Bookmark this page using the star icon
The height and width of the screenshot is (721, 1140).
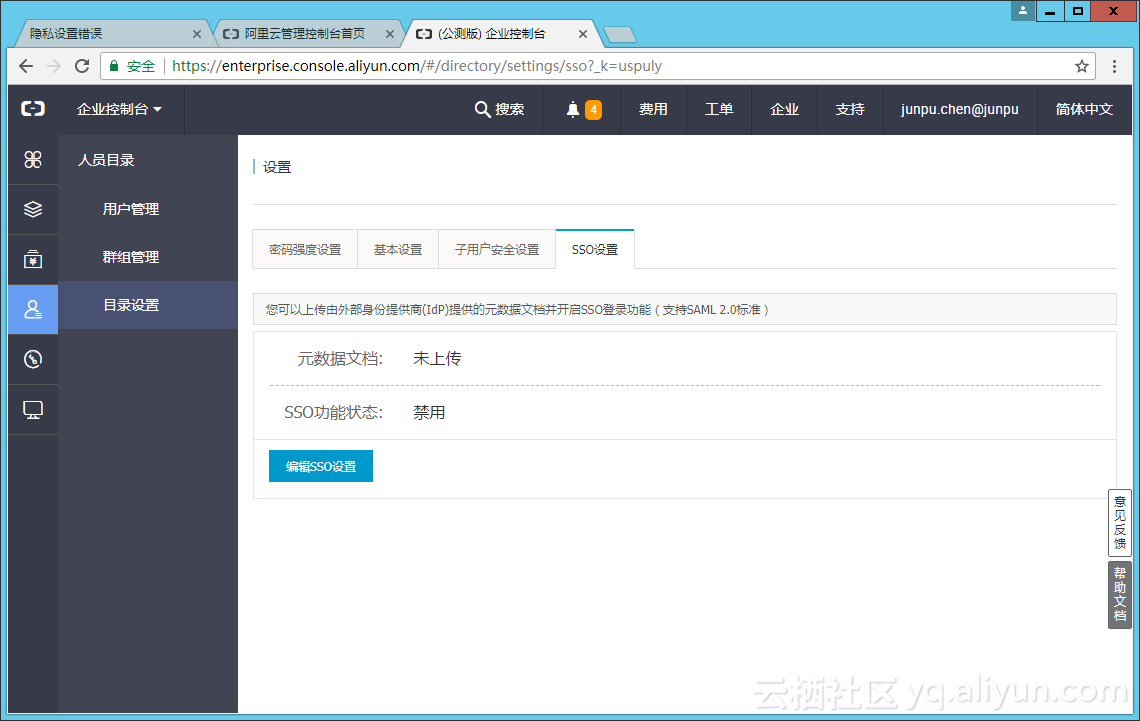click(x=1082, y=66)
